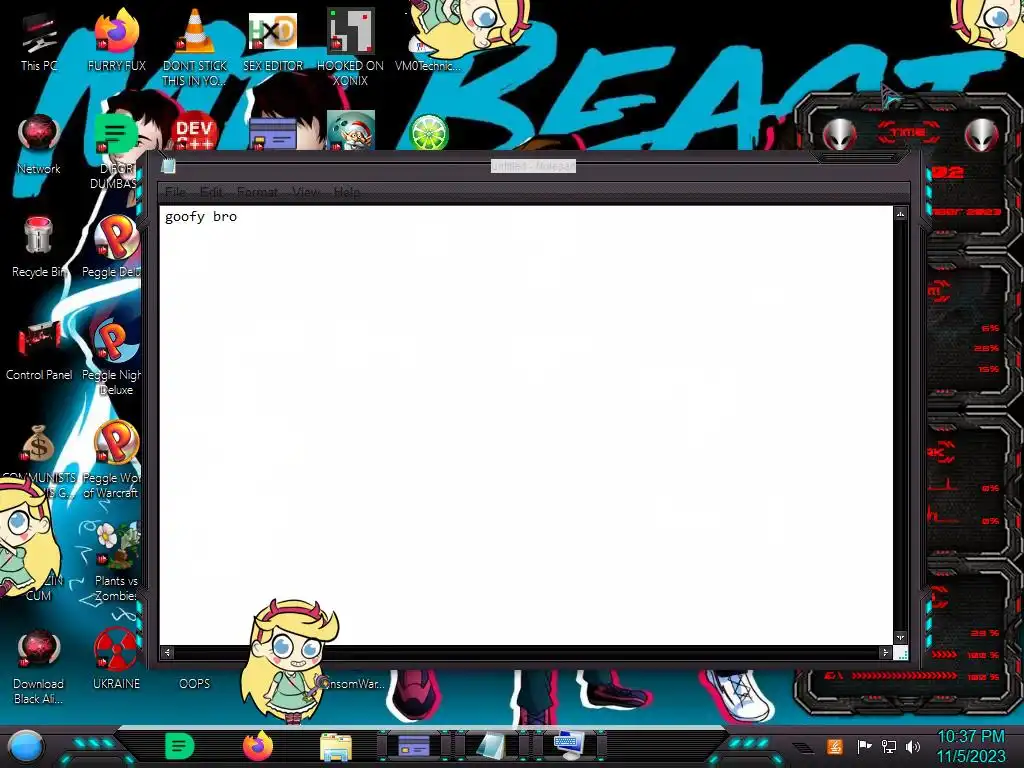
Task: Switch to the Notepad taskbar button
Action: tap(490, 746)
